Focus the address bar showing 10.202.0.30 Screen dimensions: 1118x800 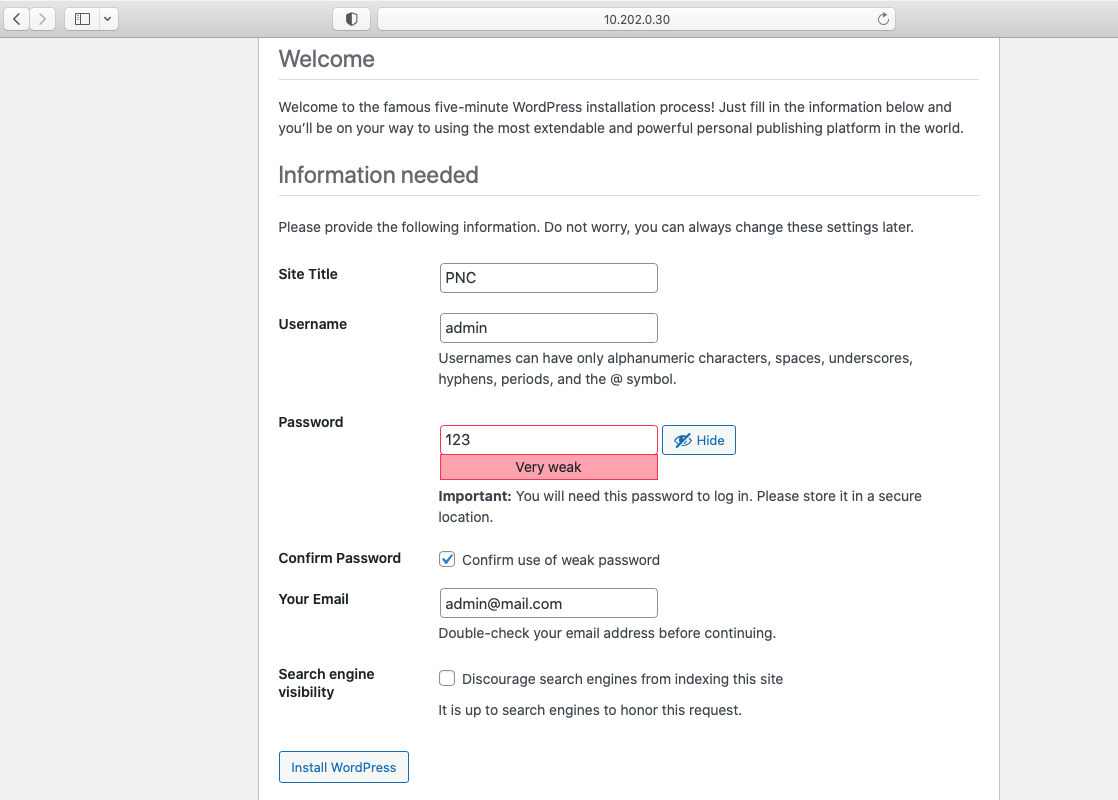(x=636, y=19)
